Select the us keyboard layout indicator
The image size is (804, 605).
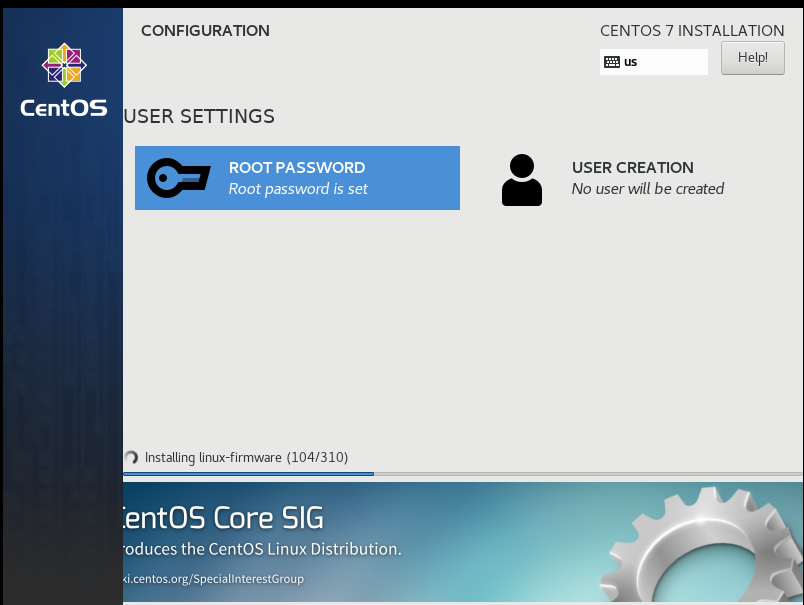[654, 62]
